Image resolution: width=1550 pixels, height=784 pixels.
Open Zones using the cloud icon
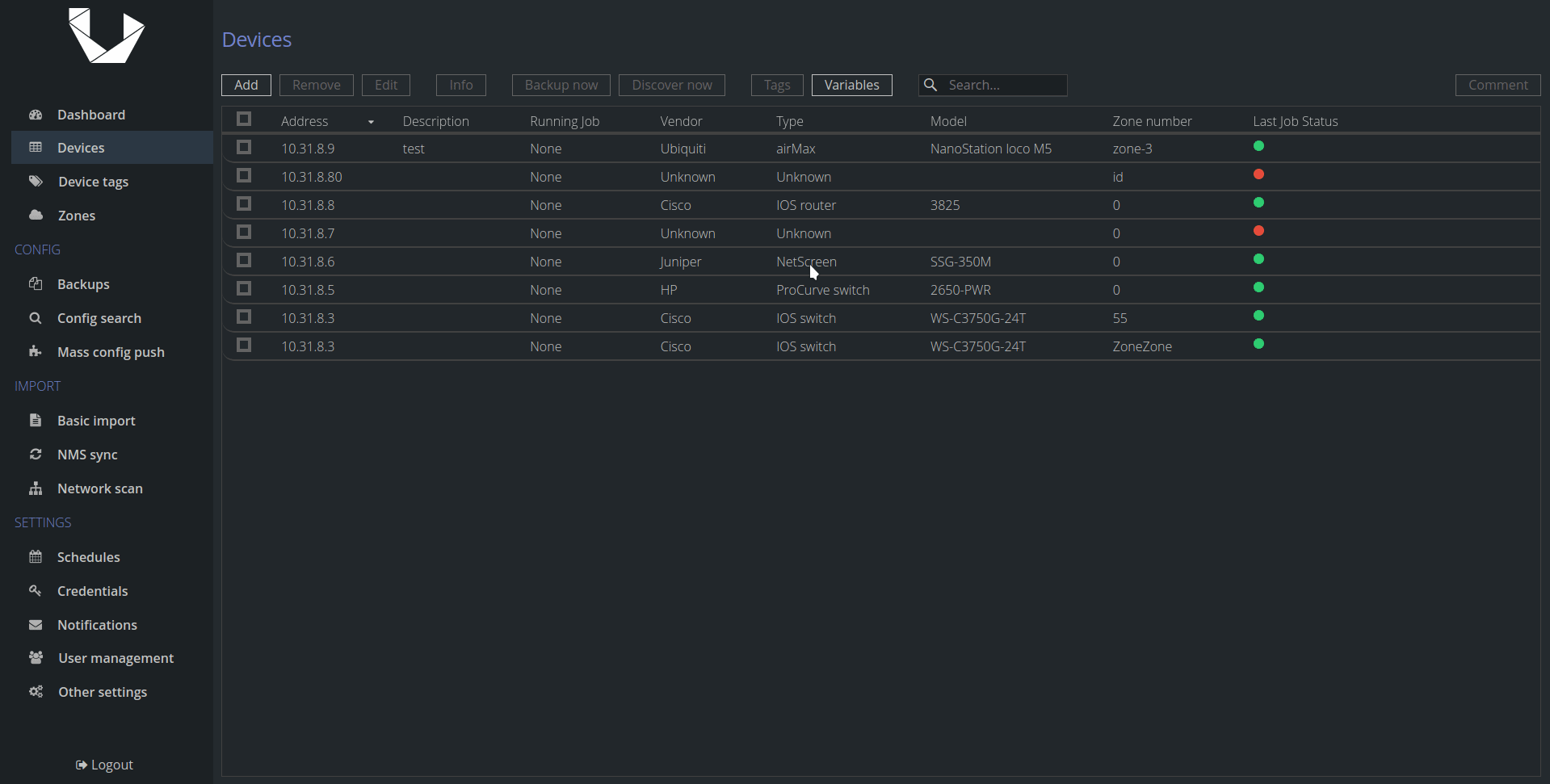pos(36,215)
